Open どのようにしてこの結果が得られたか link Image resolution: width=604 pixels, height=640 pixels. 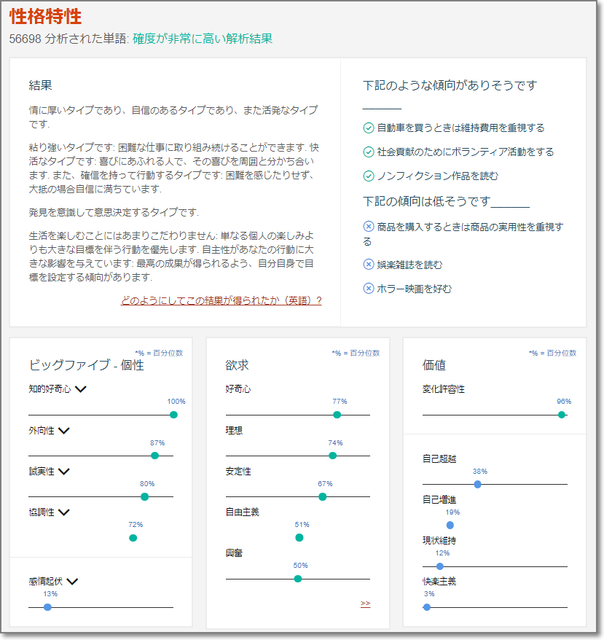pyautogui.click(x=221, y=300)
